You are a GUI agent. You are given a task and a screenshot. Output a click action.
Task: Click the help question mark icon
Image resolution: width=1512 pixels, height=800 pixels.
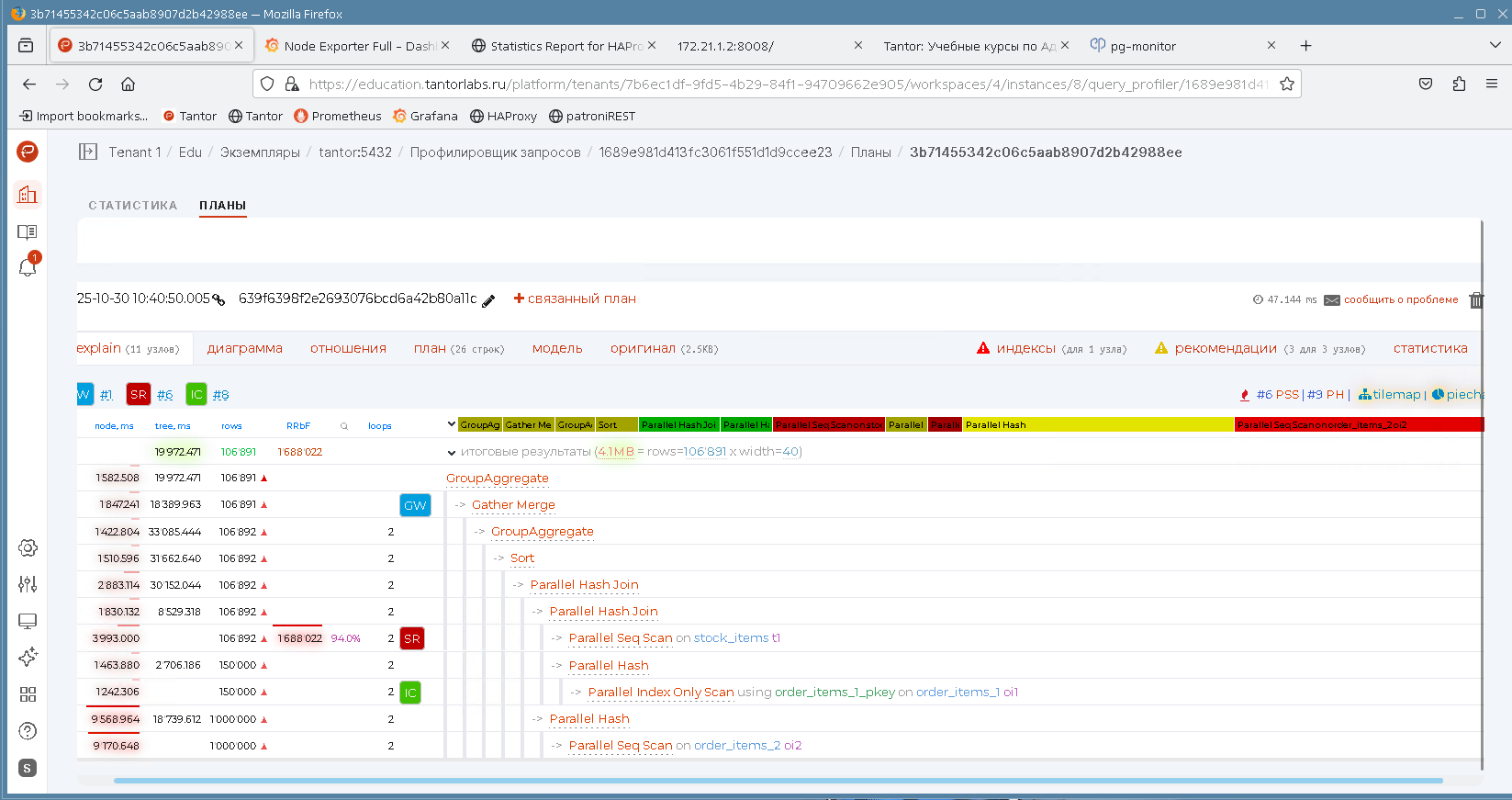(28, 731)
